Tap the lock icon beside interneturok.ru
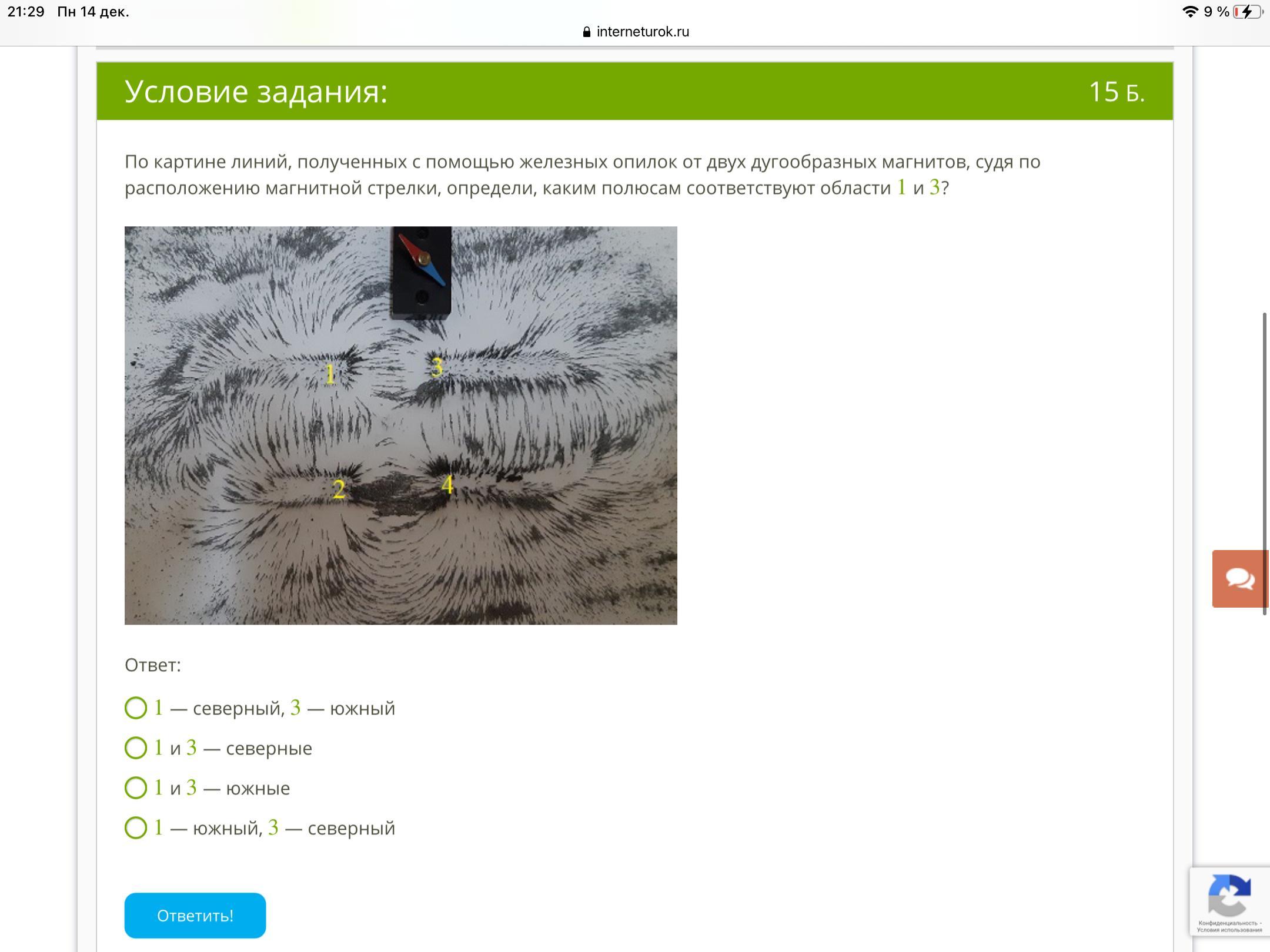 tap(587, 32)
